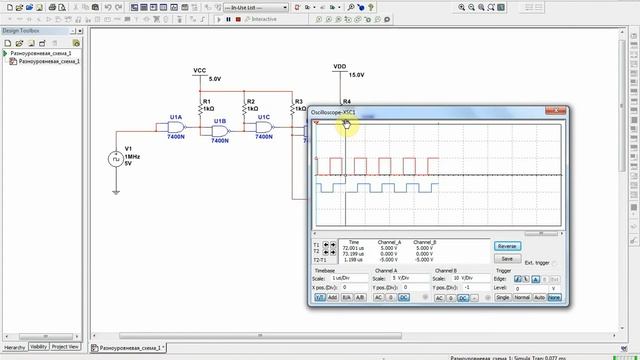Expand the top-level design tree node
This screenshot has width=640, height=360.
pos(5,53)
